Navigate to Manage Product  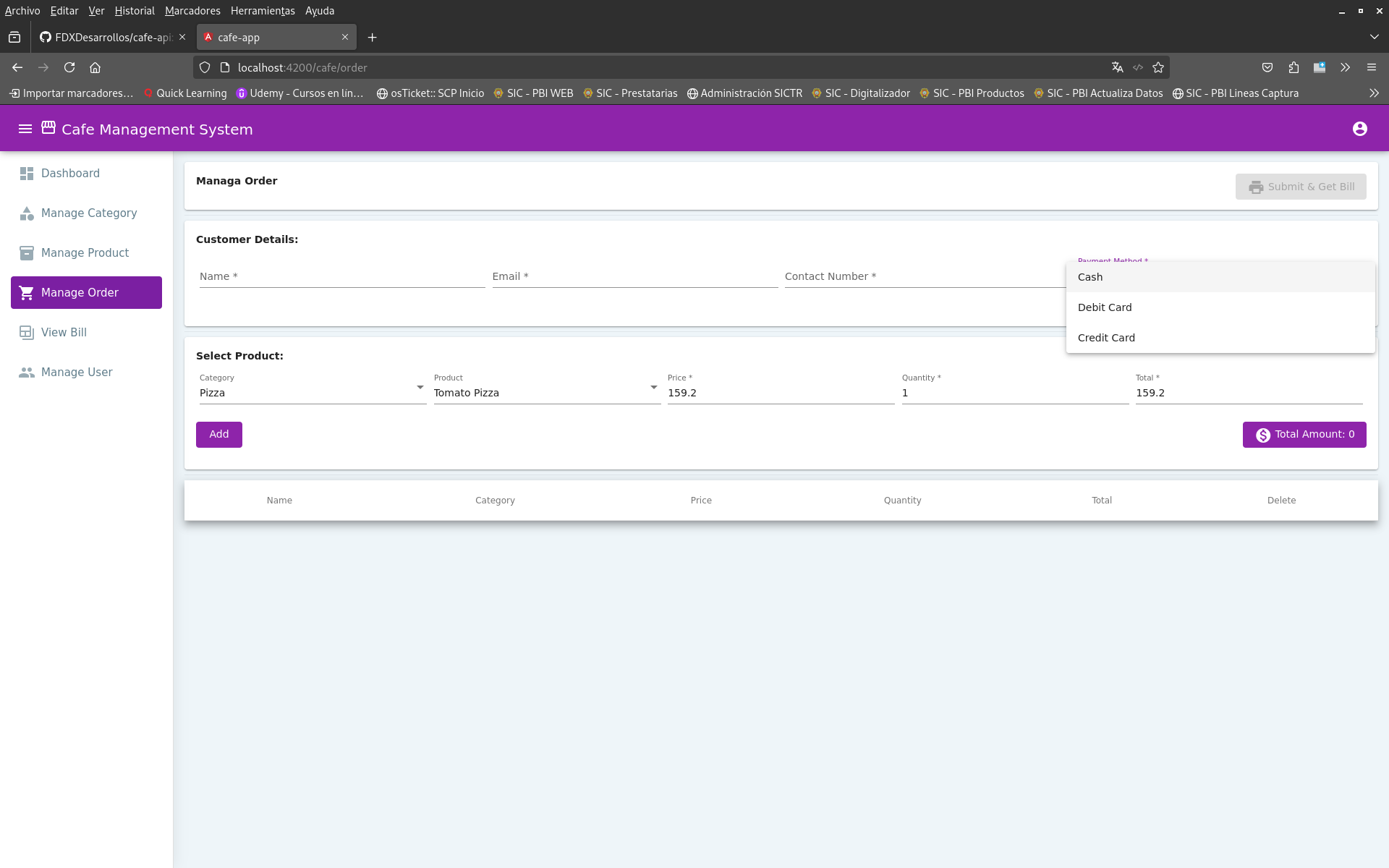click(x=86, y=253)
